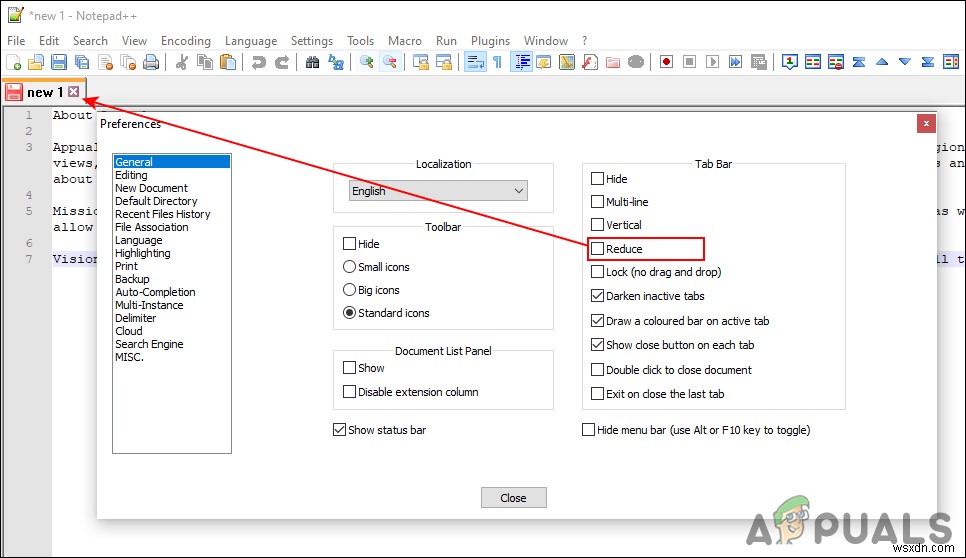Enable the Vertical tab bar checkbox
The width and height of the screenshot is (966, 558).
coord(597,224)
